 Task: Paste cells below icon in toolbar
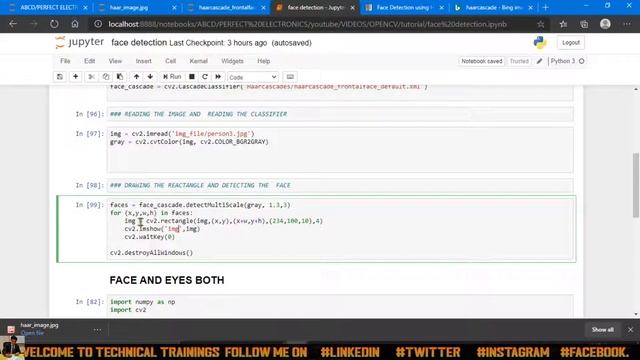click(x=120, y=77)
